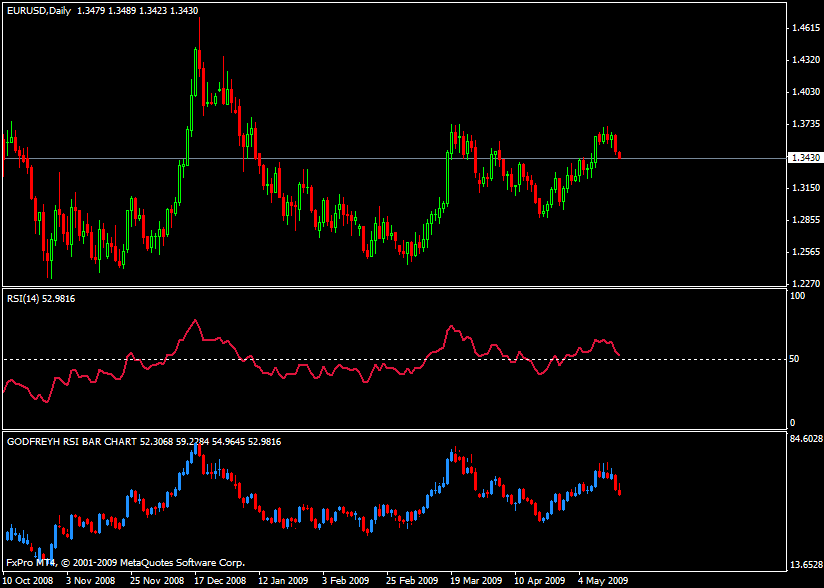Click the 1.2855 price axis label

coord(804,220)
